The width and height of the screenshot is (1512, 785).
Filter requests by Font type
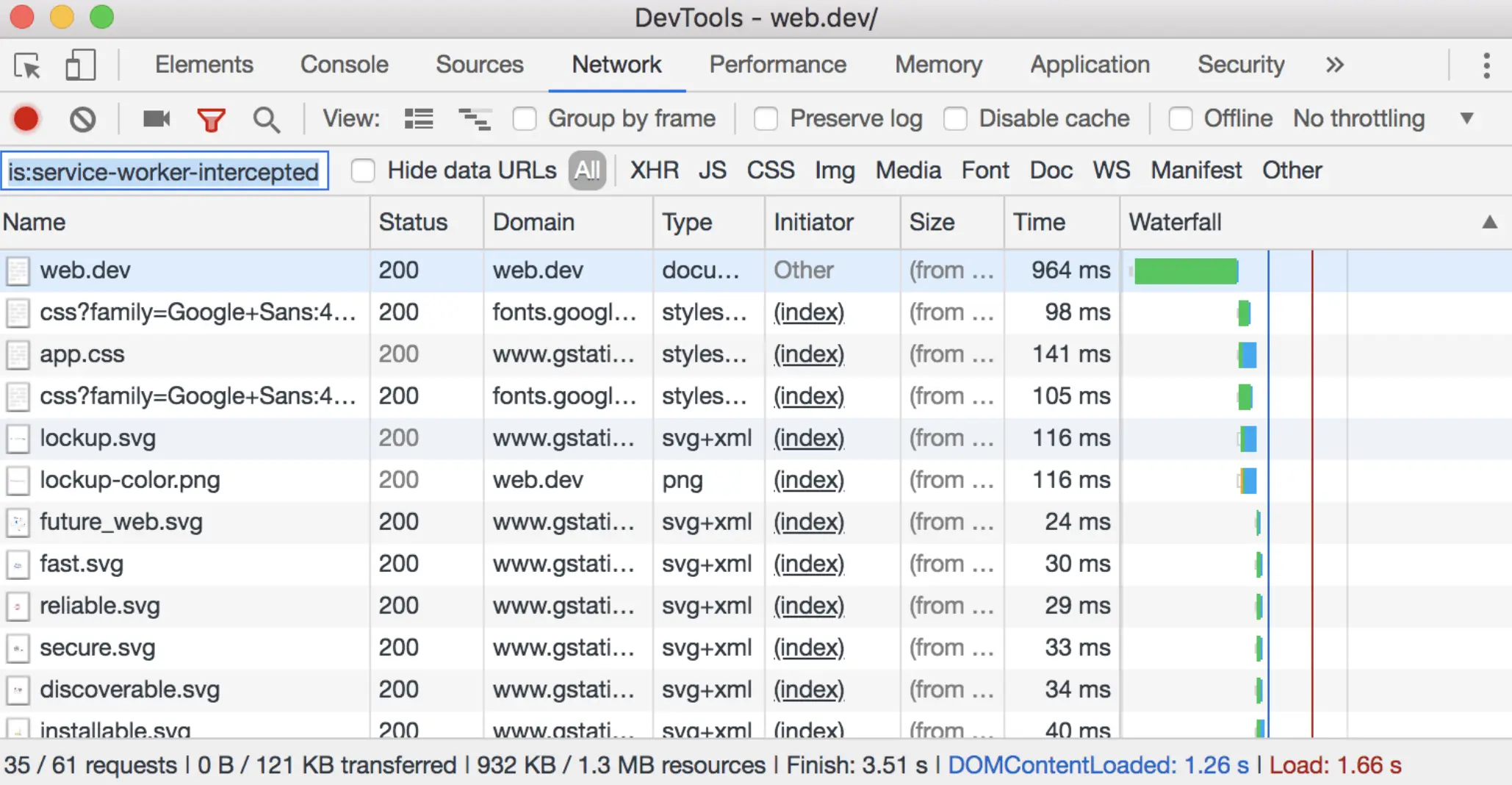click(x=985, y=171)
